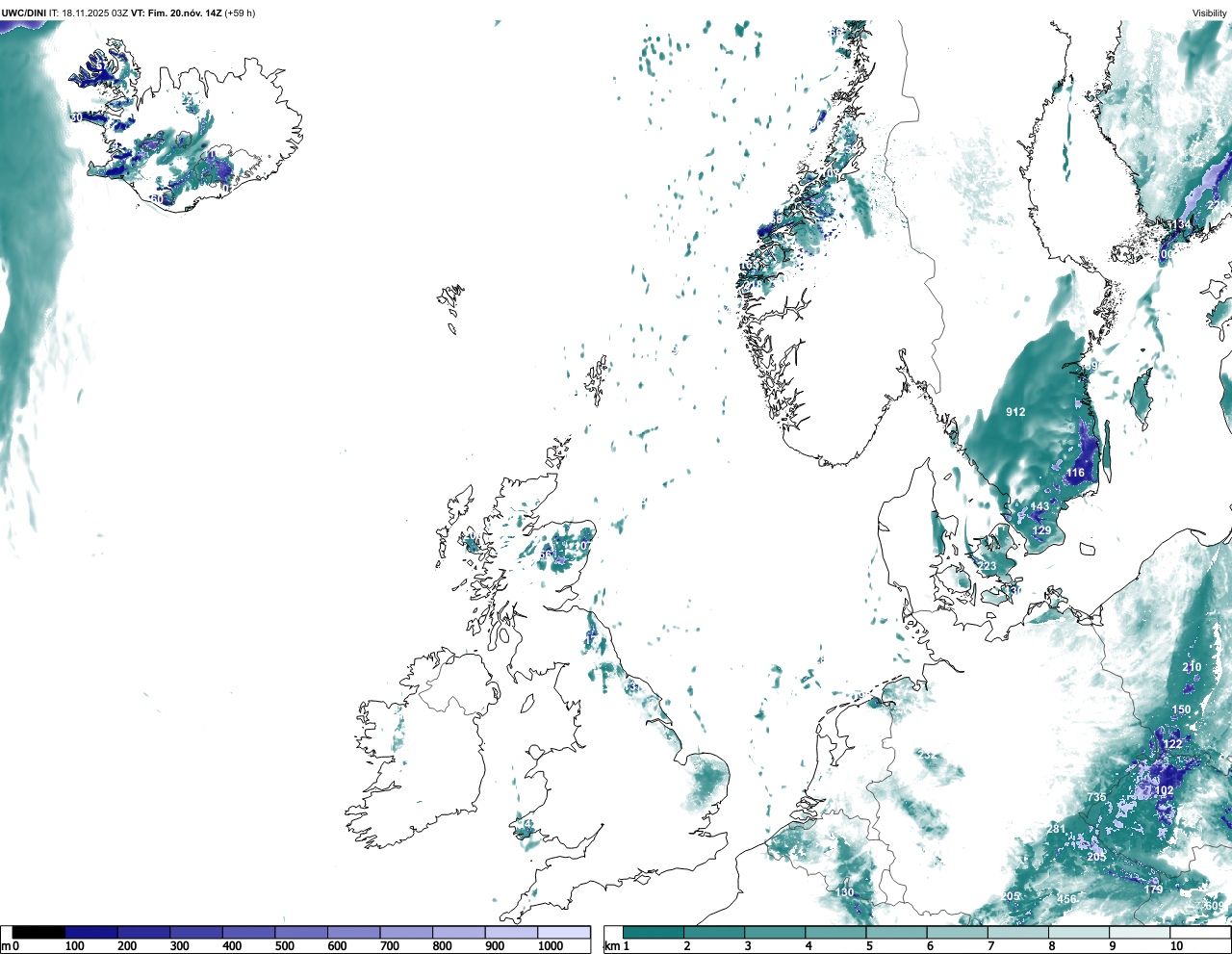Image resolution: width=1232 pixels, height=954 pixels.
Task: Click the 7 label on the km legend
Action: [x=990, y=946]
